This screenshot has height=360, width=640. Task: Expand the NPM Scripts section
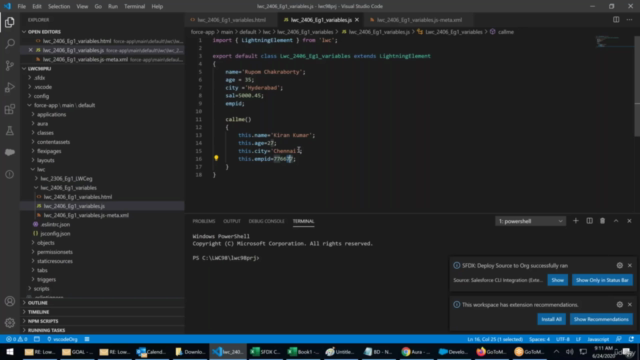pyautogui.click(x=43, y=321)
